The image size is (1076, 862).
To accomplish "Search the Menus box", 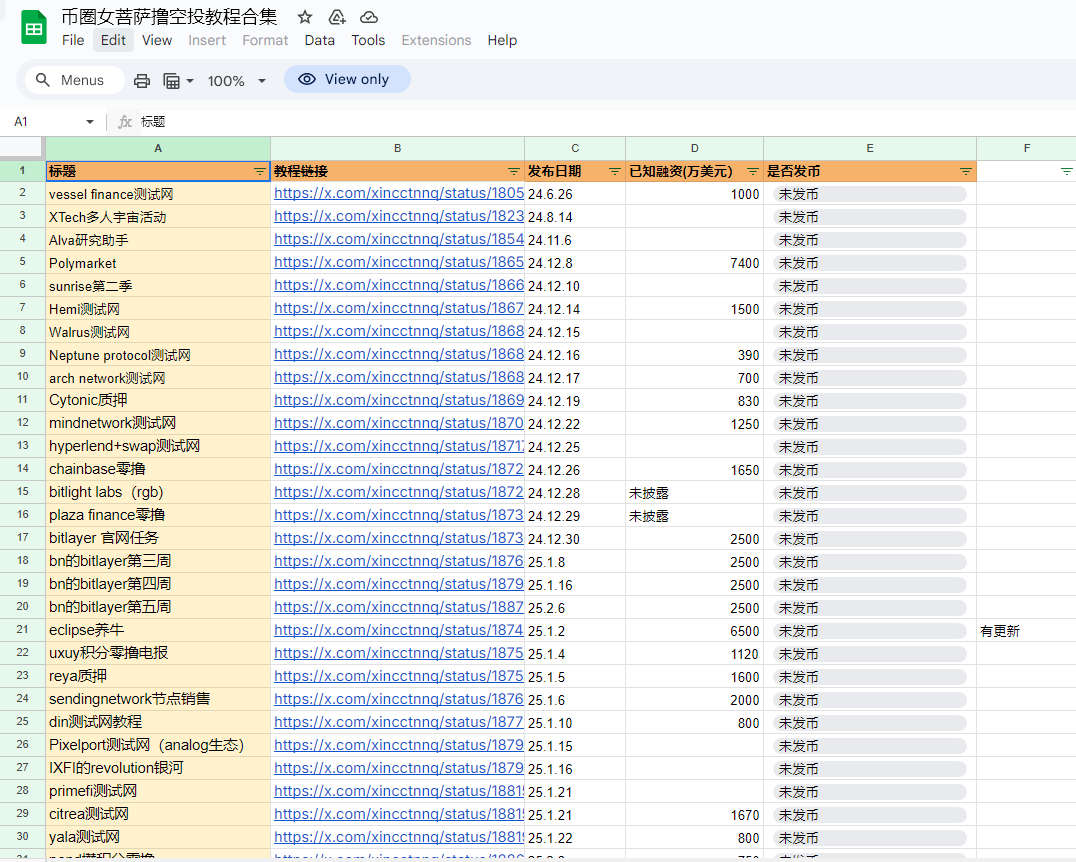I will point(74,80).
